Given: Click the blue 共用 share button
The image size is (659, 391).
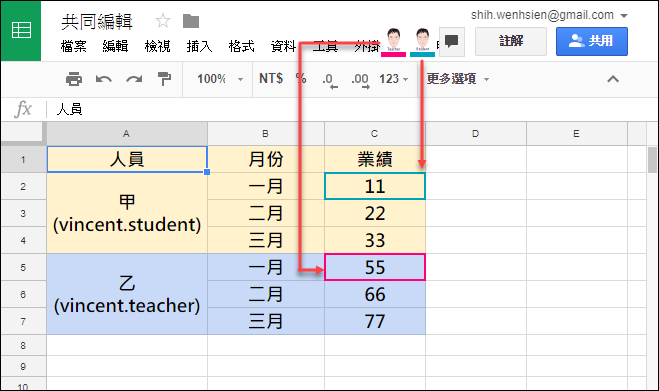Looking at the screenshot, I should 592,41.
